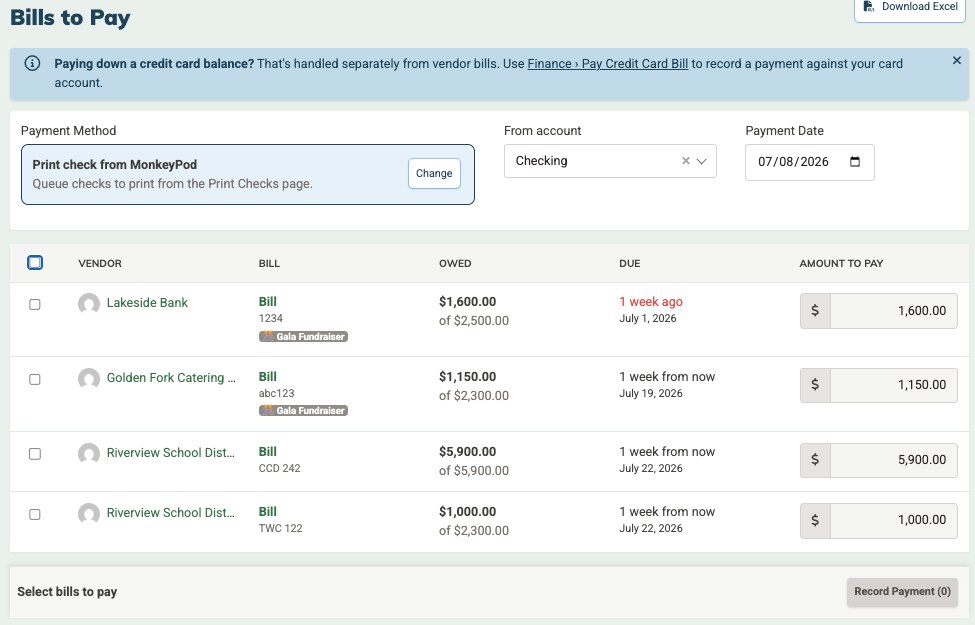The width and height of the screenshot is (975, 625).
Task: Click the dollar sign beside 5,900.00 amount
Action: click(x=815, y=460)
